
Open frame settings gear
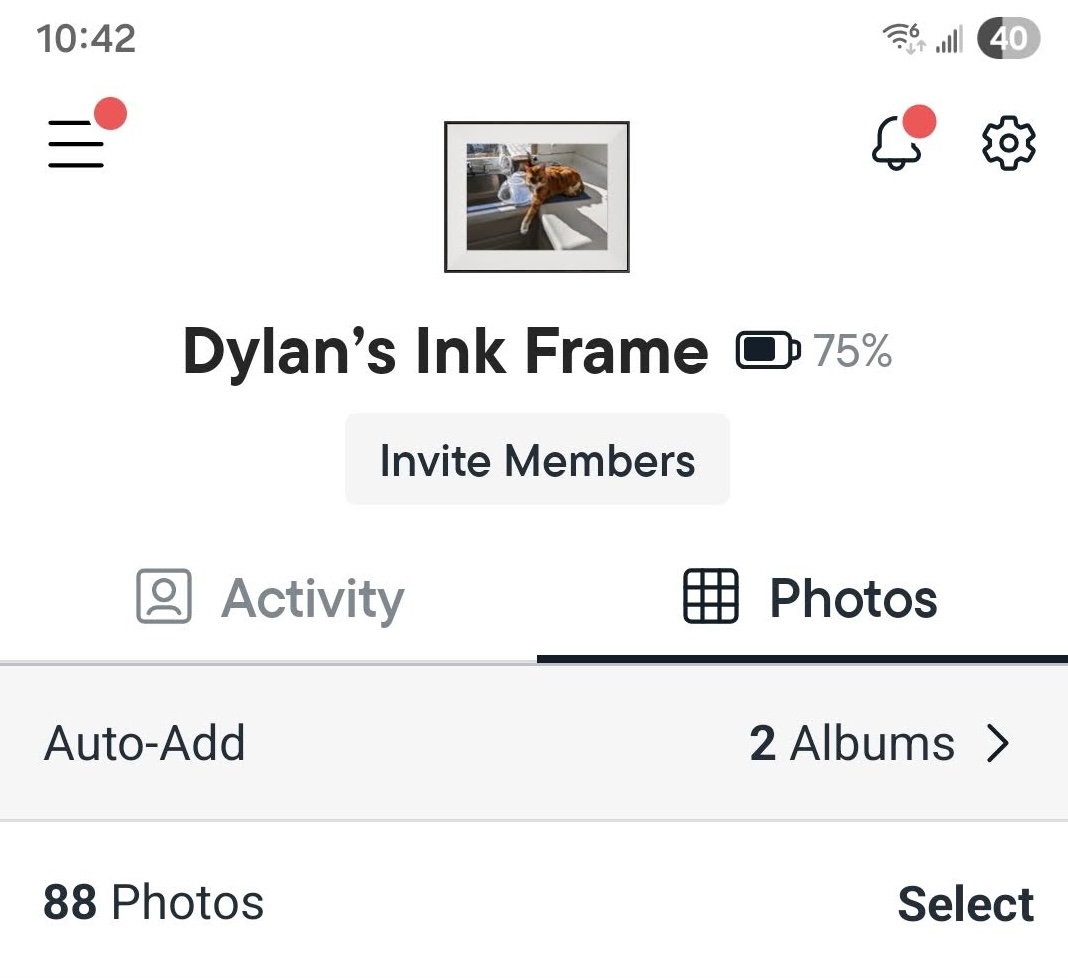[1008, 144]
